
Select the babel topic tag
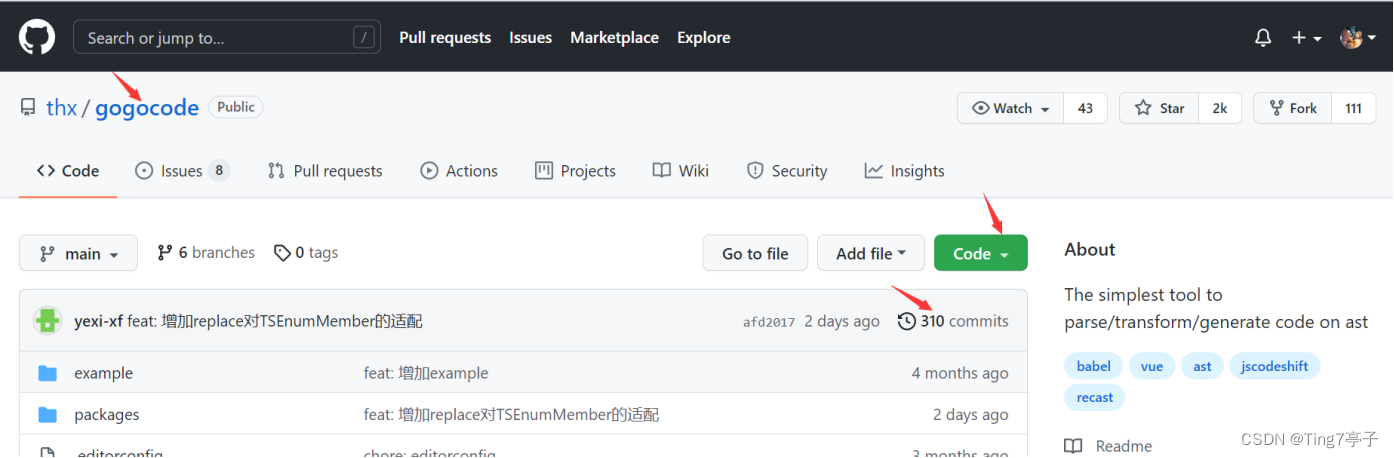tap(1093, 366)
